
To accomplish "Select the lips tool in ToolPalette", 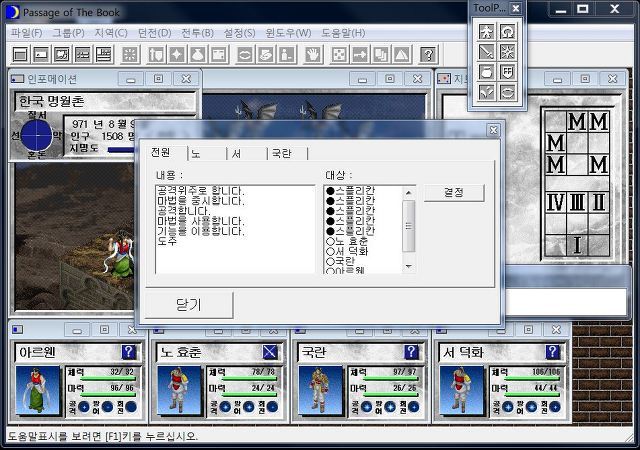I will tap(507, 92).
